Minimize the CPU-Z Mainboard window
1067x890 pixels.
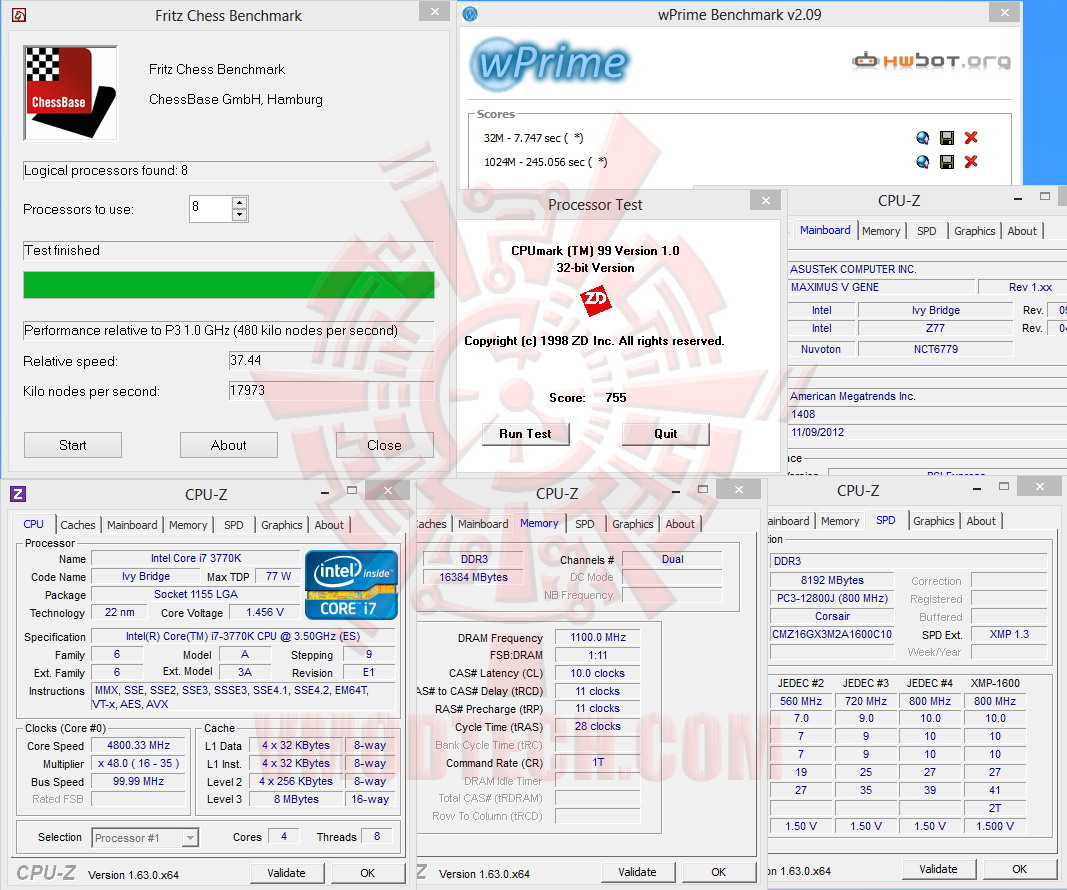pos(1018,199)
